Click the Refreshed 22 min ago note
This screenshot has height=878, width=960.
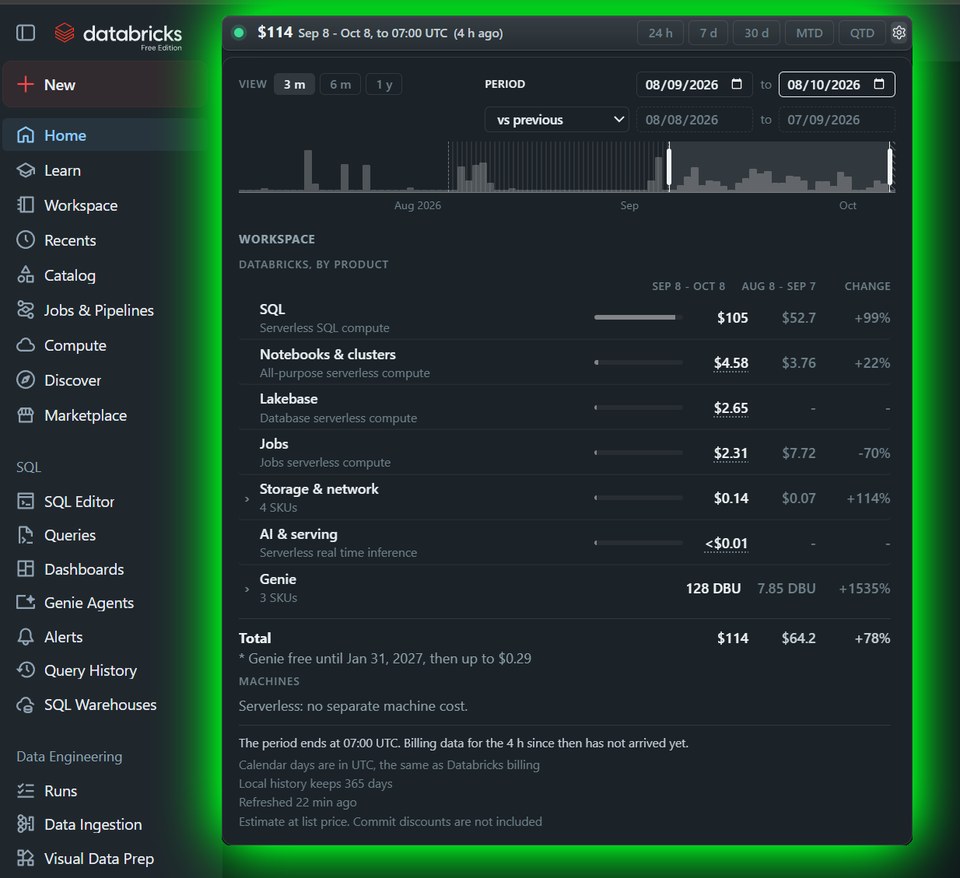tap(298, 802)
